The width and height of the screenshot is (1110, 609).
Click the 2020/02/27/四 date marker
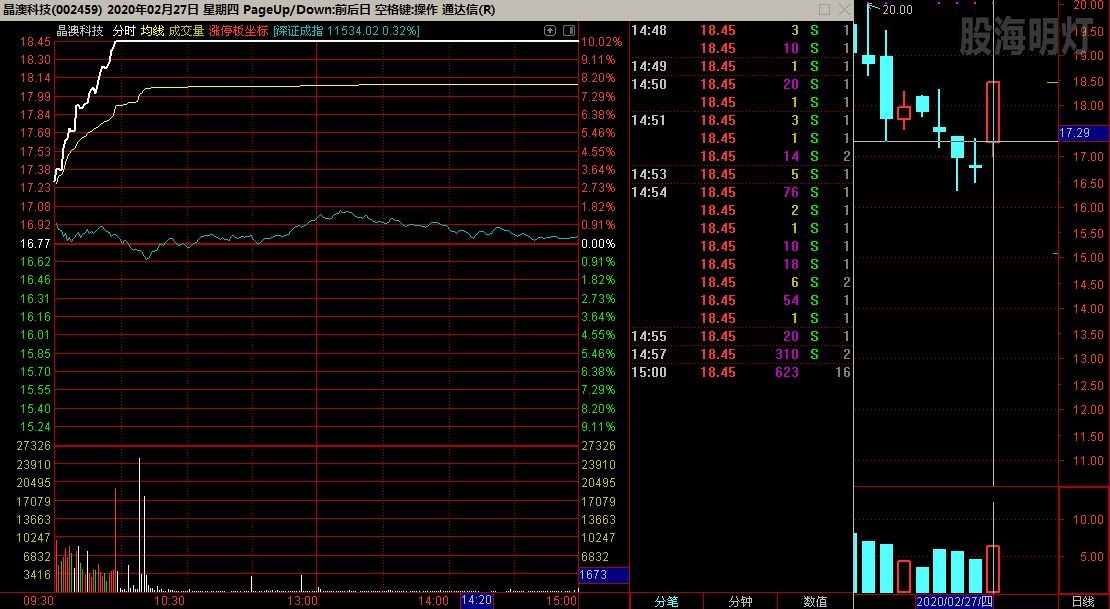[955, 602]
